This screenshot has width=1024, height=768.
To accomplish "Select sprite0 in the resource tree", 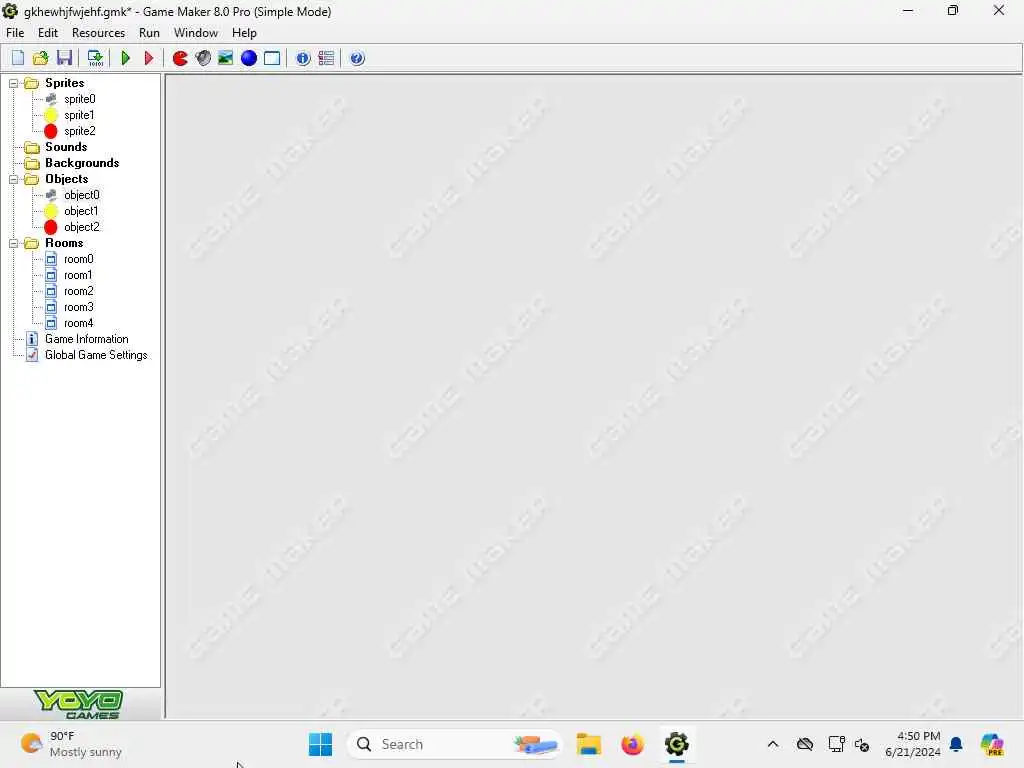I will pyautogui.click(x=80, y=99).
